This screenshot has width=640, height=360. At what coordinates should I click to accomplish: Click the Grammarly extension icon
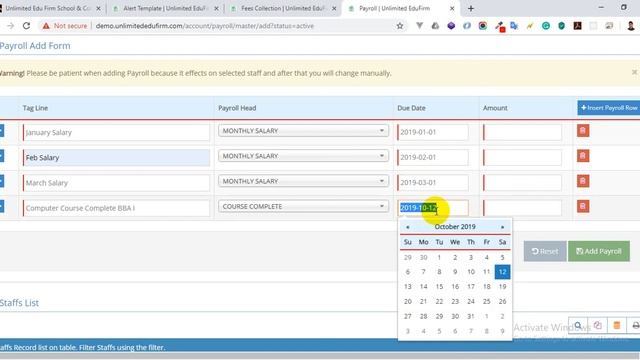click(546, 26)
